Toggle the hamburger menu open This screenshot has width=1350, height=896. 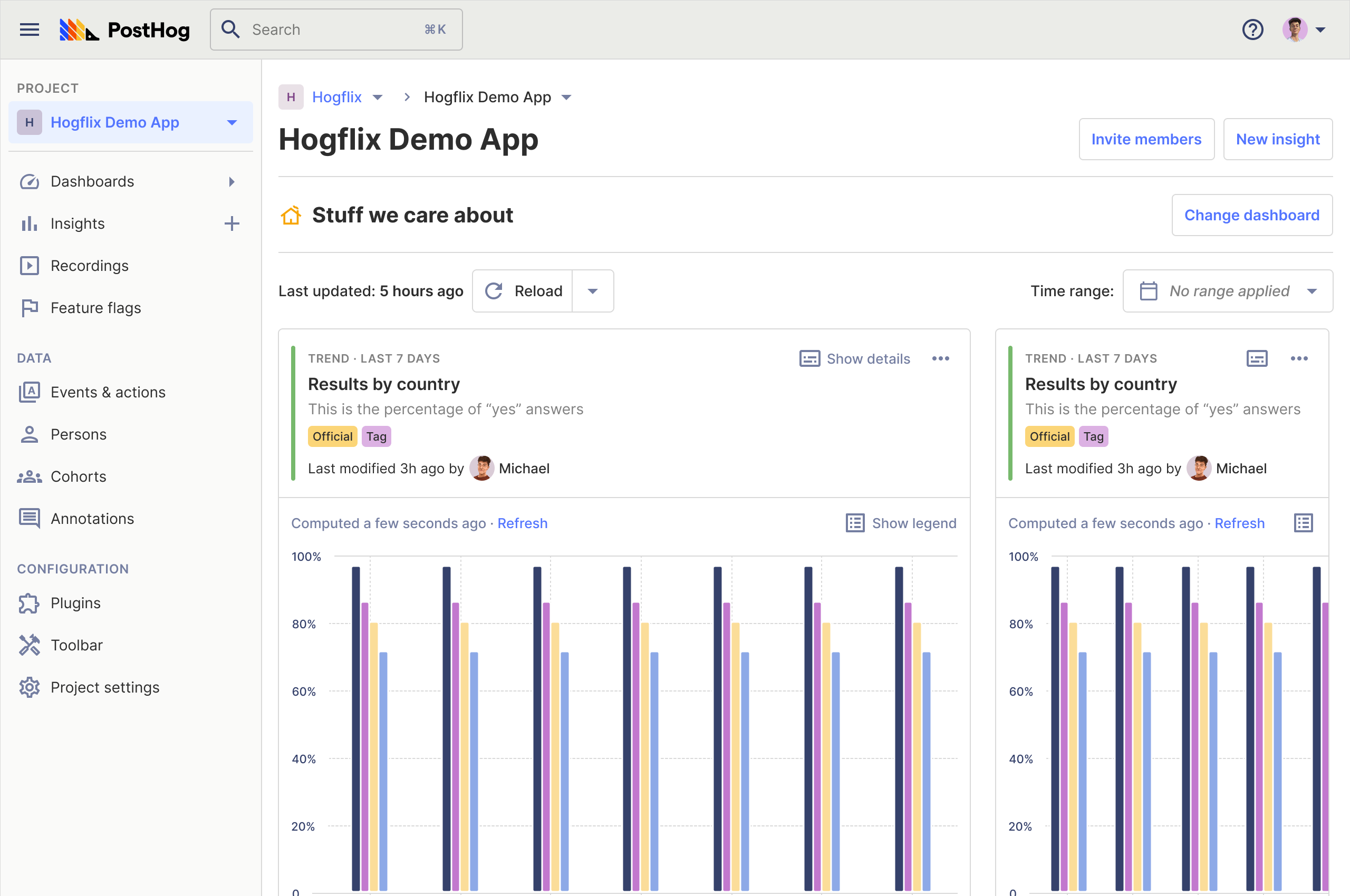28,28
